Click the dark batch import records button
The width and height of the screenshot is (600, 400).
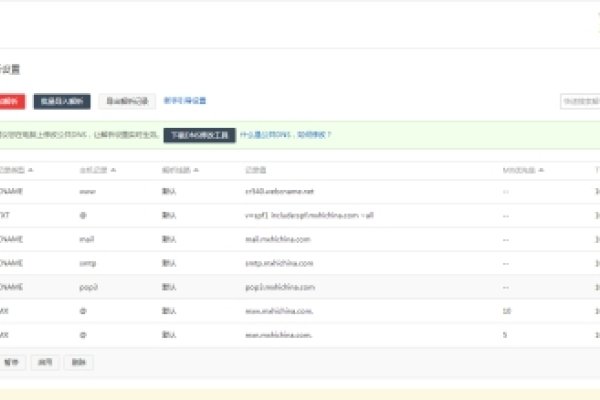pos(62,101)
